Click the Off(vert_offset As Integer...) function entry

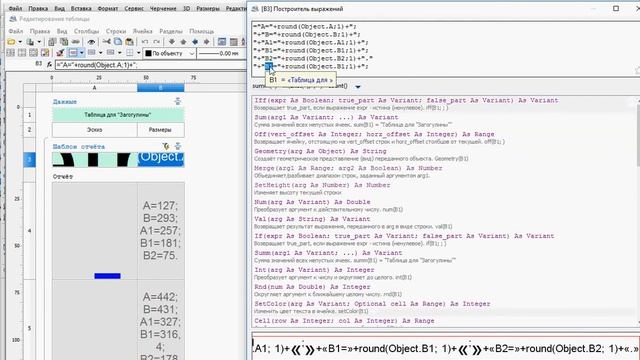pyautogui.click(x=374, y=134)
